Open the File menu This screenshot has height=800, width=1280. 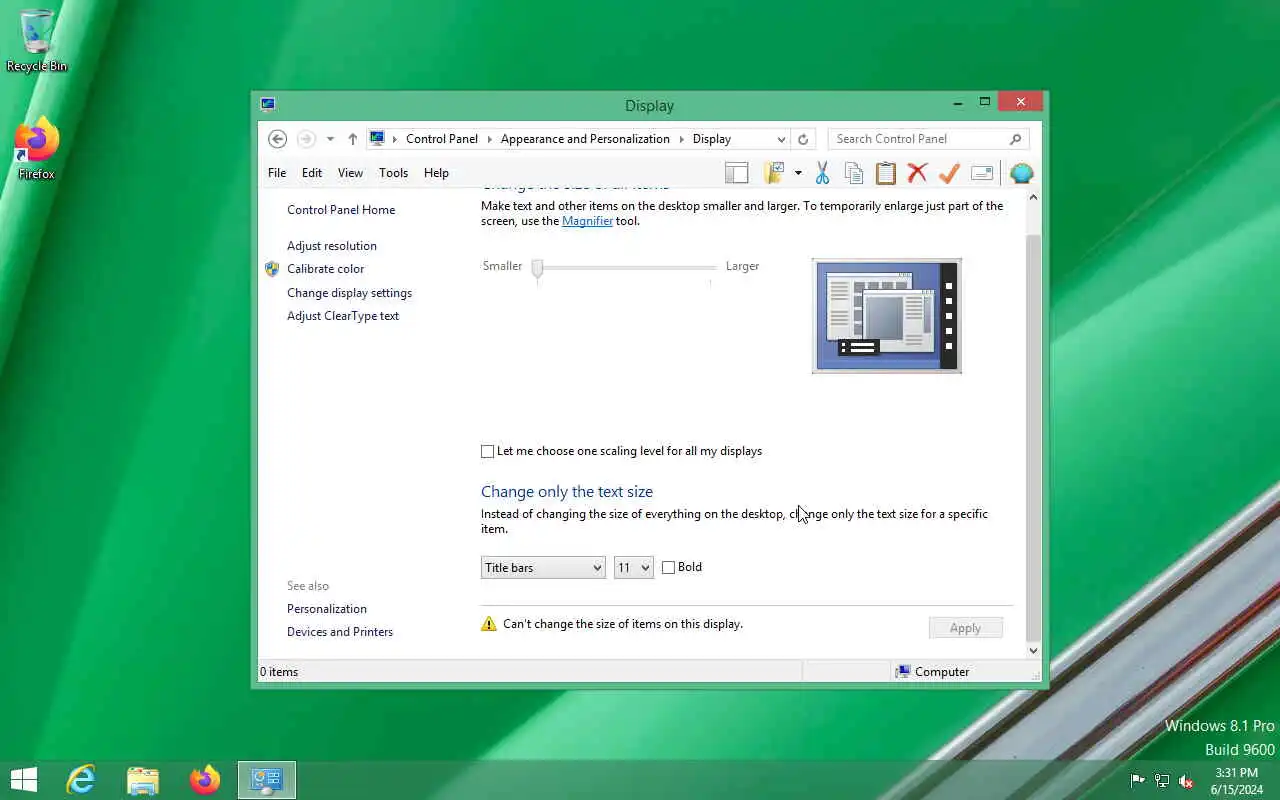(277, 173)
